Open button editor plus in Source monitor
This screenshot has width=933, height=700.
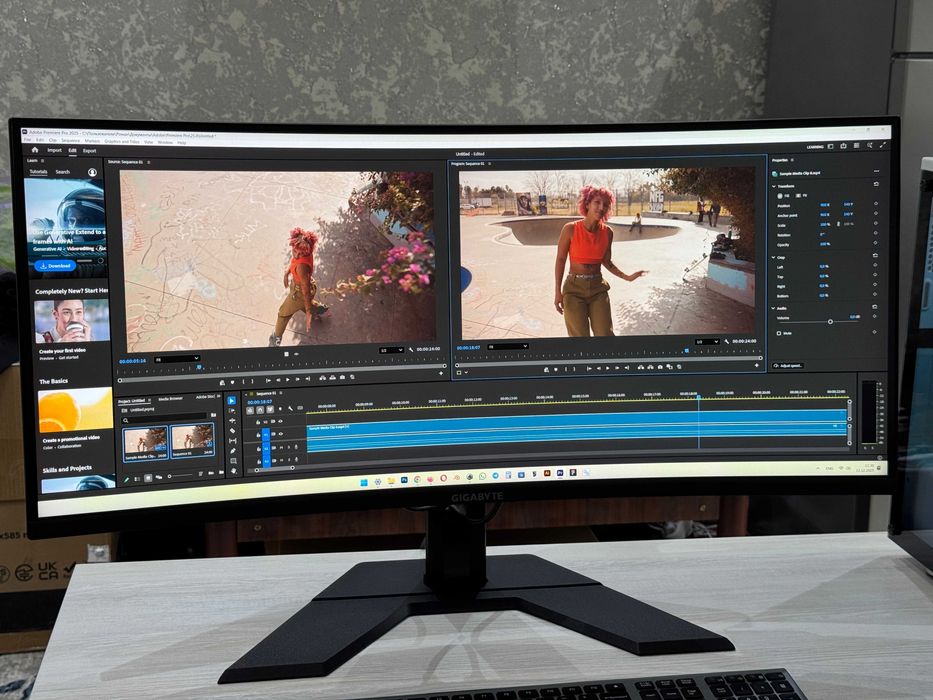click(x=441, y=373)
